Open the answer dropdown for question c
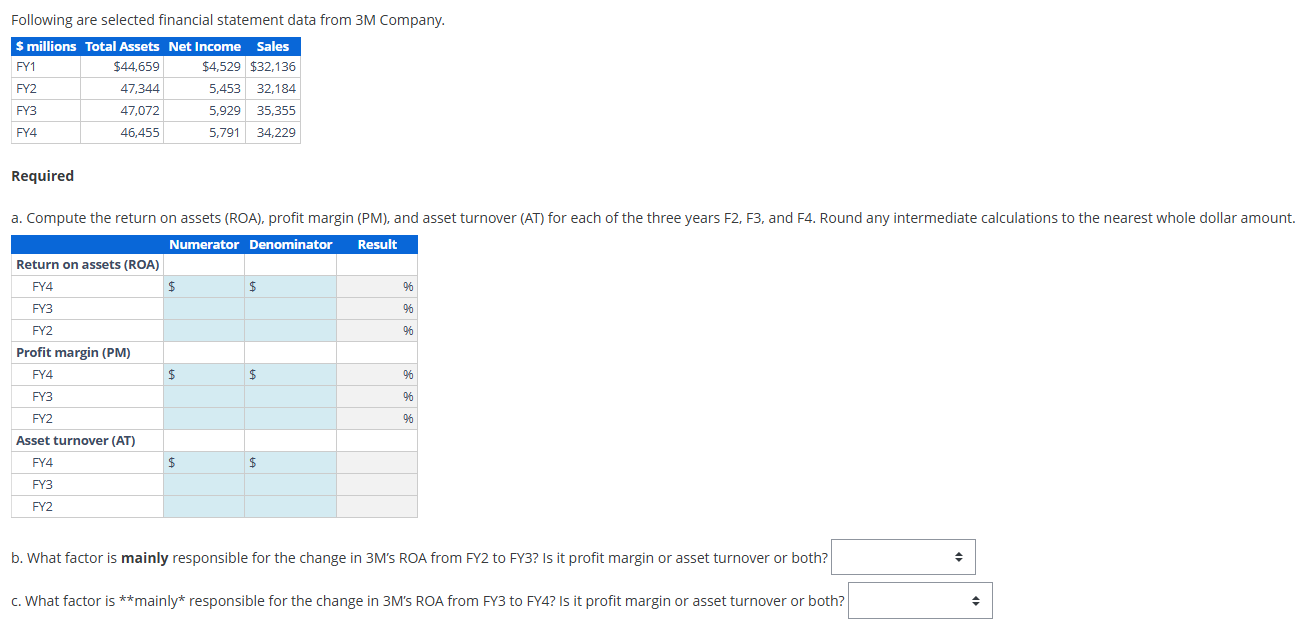This screenshot has width=1305, height=629. click(x=918, y=600)
